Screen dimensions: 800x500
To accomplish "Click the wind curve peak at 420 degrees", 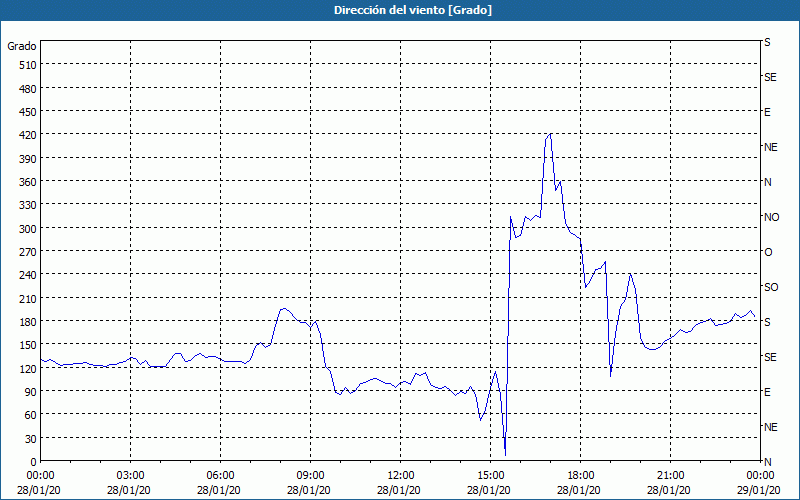I will tap(550, 134).
